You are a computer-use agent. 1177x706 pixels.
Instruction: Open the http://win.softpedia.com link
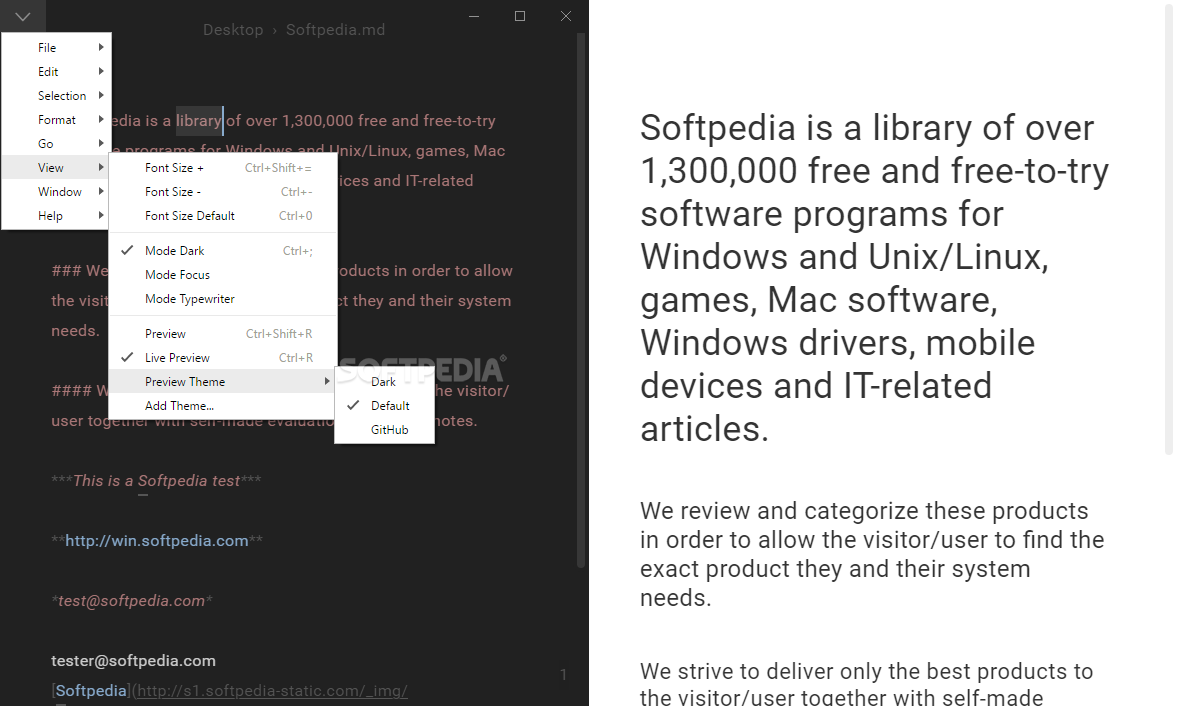[x=156, y=541]
